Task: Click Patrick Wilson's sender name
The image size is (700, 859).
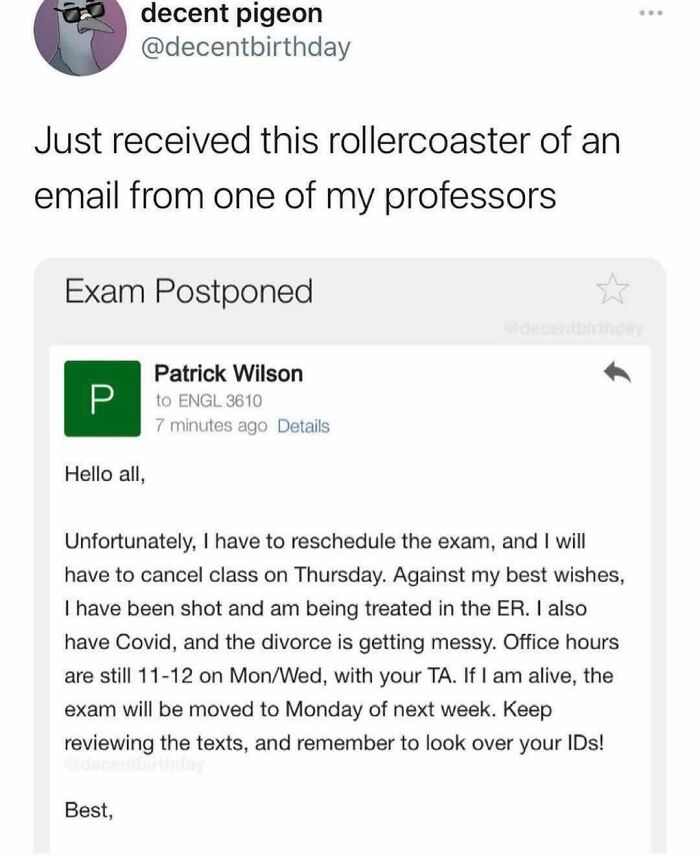Action: pos(230,374)
